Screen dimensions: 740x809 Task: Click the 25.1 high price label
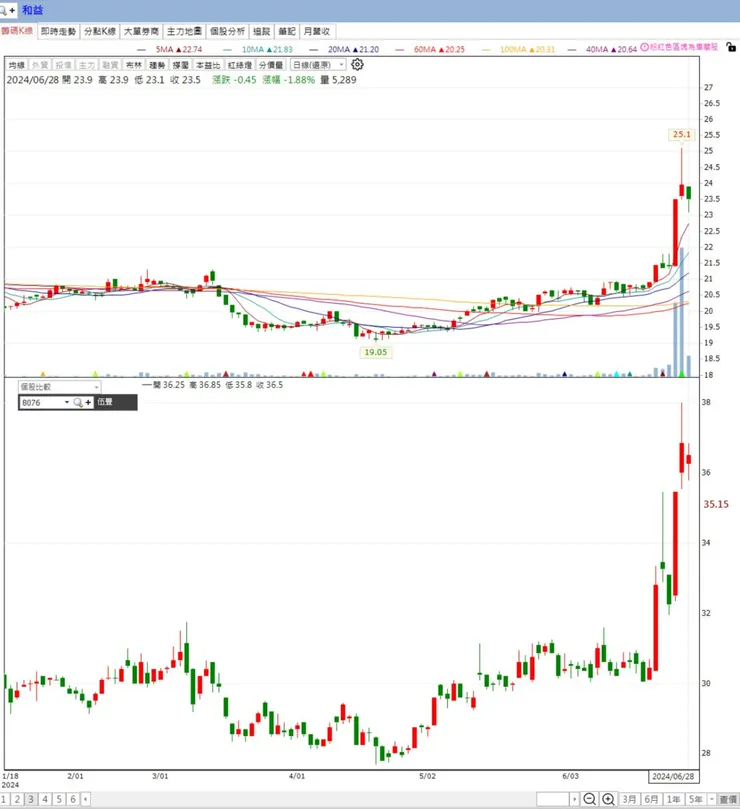pyautogui.click(x=681, y=134)
